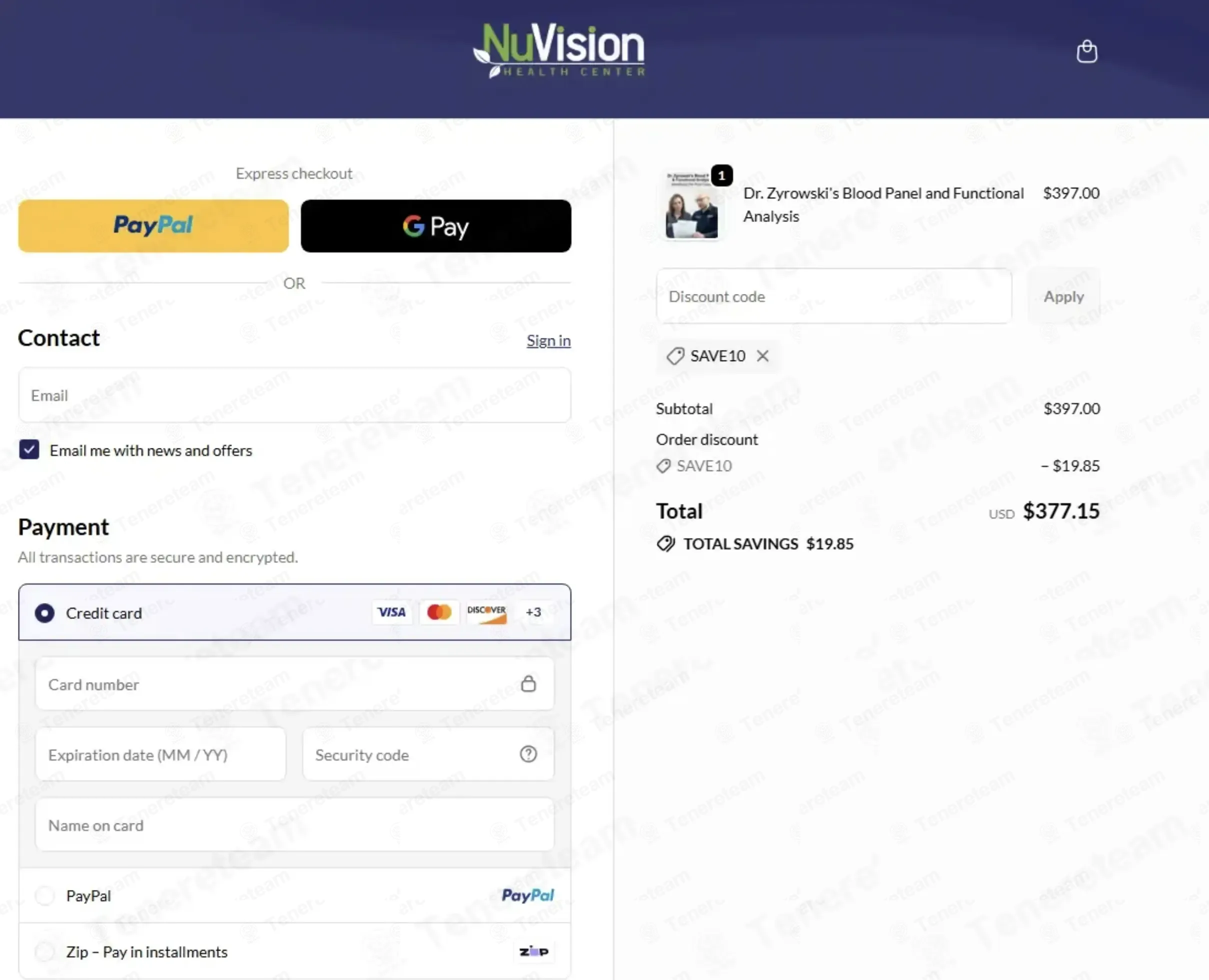
Task: Click the lock icon in Card number
Action: (x=528, y=683)
